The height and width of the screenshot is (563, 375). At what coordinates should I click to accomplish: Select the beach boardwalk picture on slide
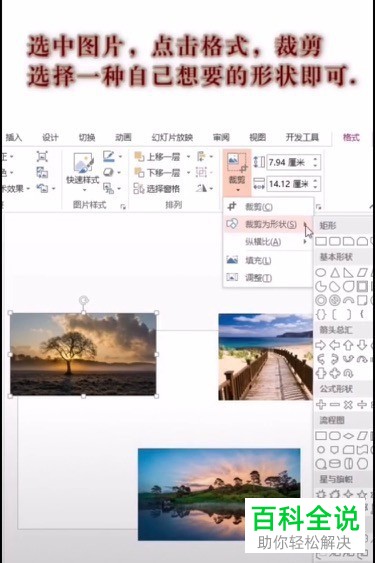(265, 357)
